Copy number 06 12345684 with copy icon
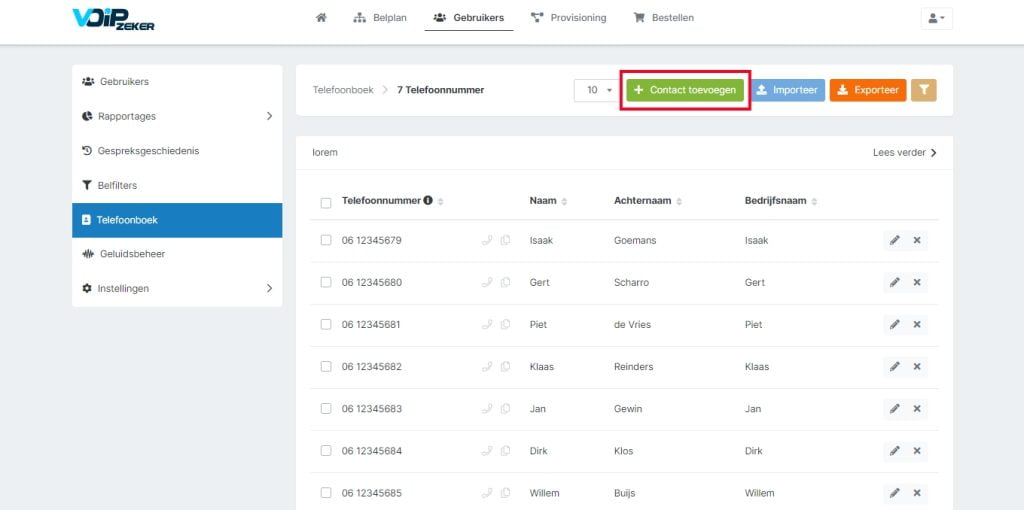This screenshot has height=510, width=1024. [x=505, y=451]
